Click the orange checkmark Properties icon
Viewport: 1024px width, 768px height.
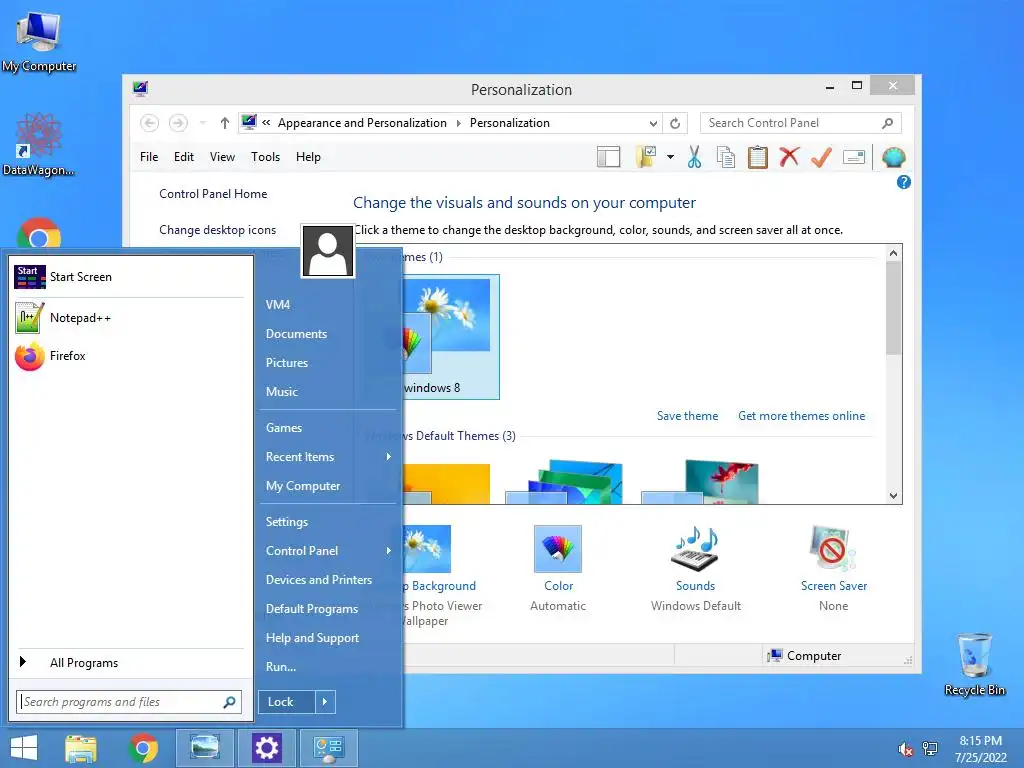[822, 157]
